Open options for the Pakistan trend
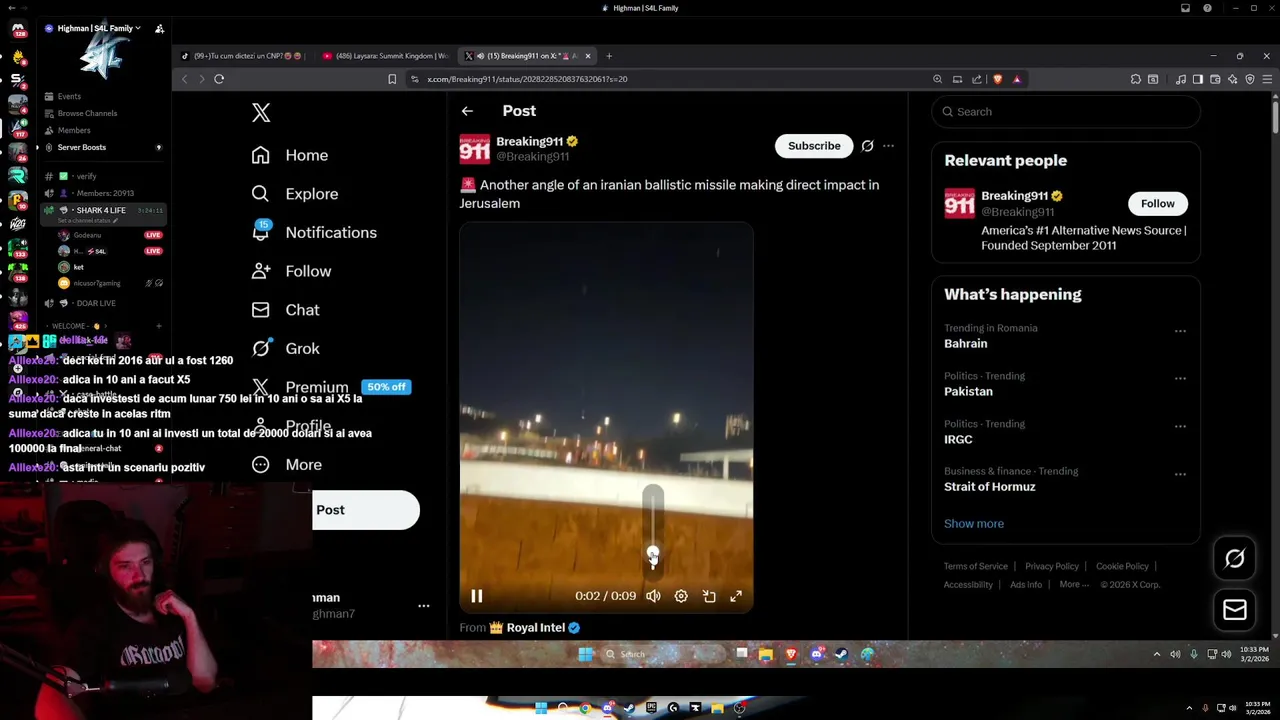1280x720 pixels. 1180,379
